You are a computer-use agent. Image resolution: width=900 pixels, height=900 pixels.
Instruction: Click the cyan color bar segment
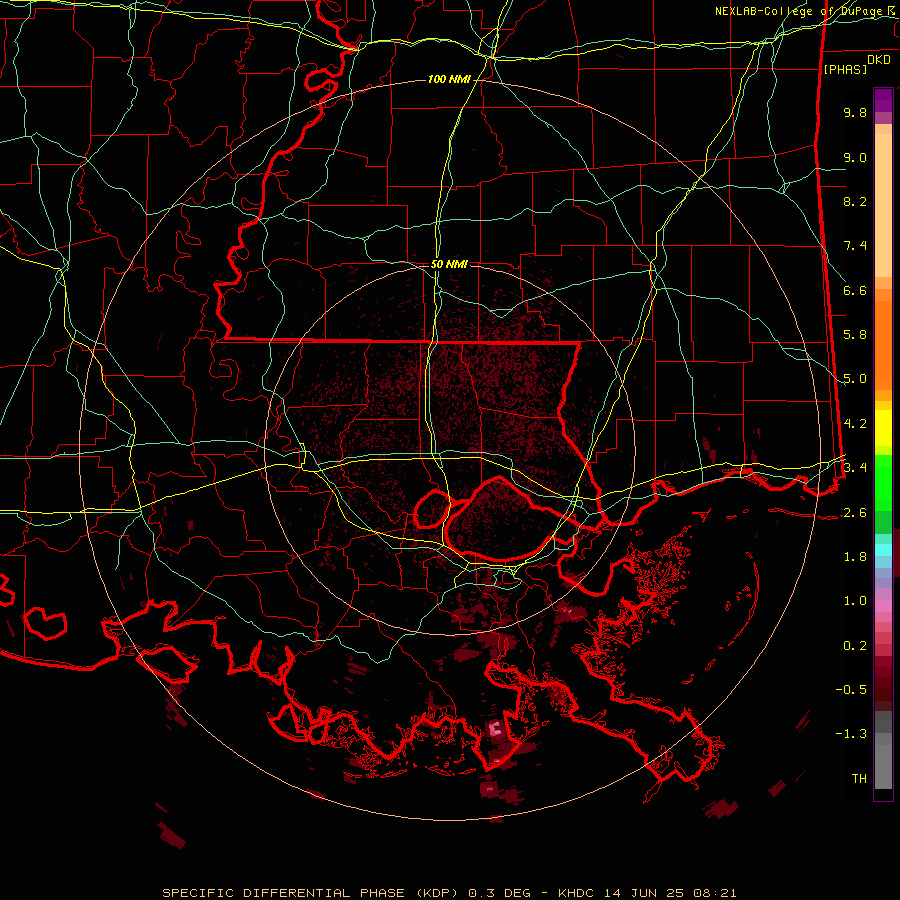tap(883, 550)
